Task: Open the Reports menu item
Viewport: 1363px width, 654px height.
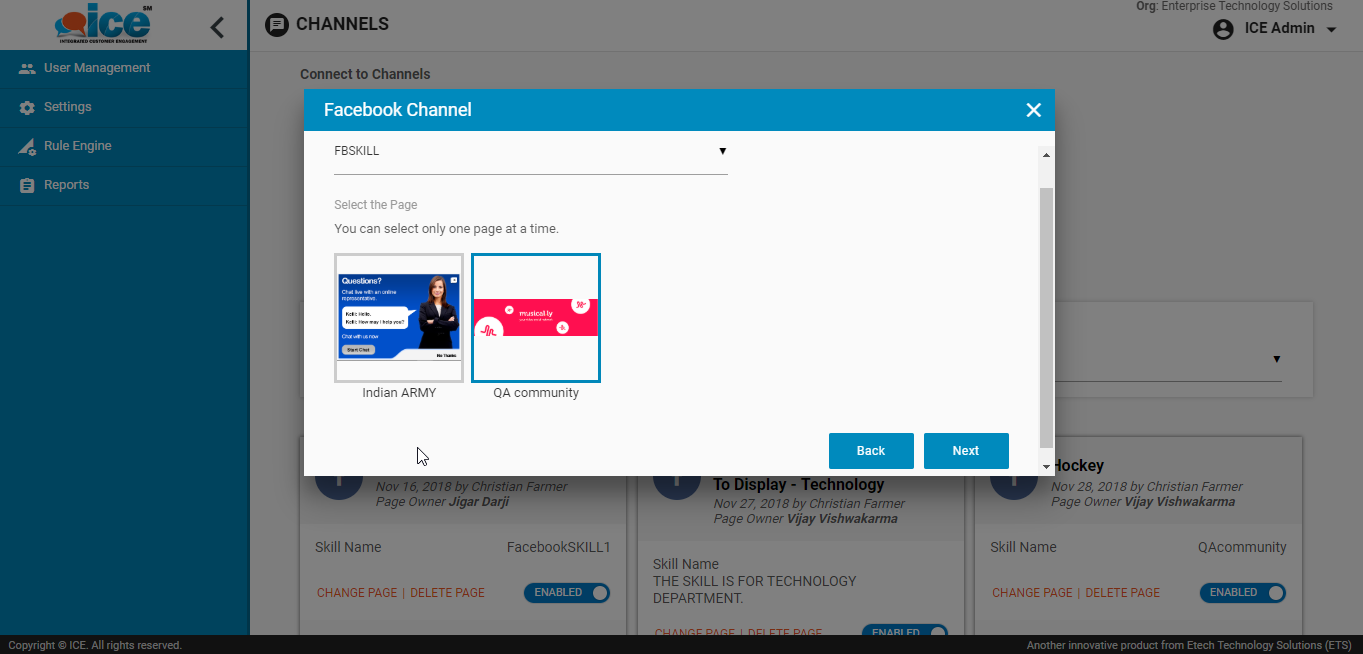Action: point(66,185)
